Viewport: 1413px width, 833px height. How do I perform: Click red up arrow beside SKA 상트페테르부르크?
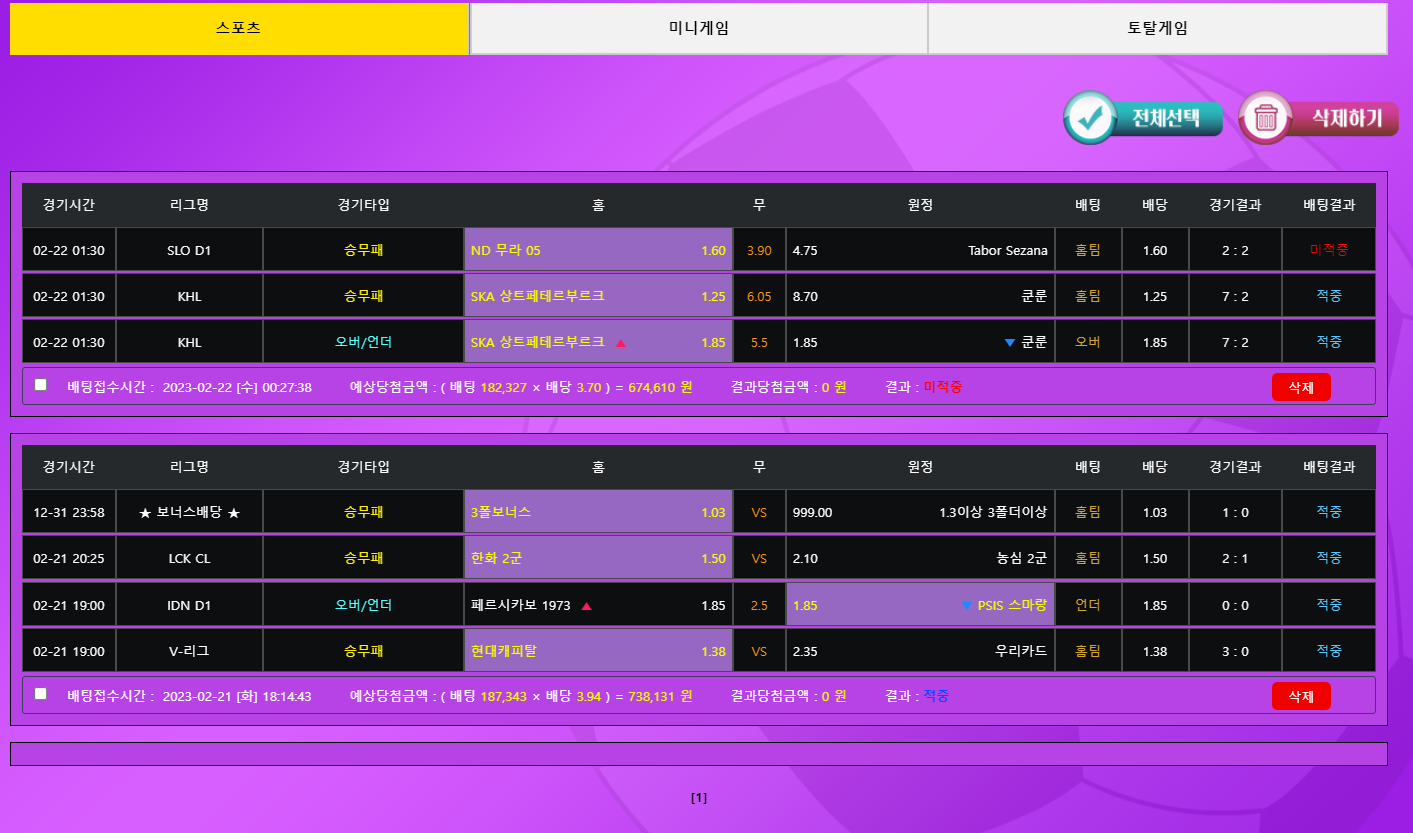pos(620,343)
